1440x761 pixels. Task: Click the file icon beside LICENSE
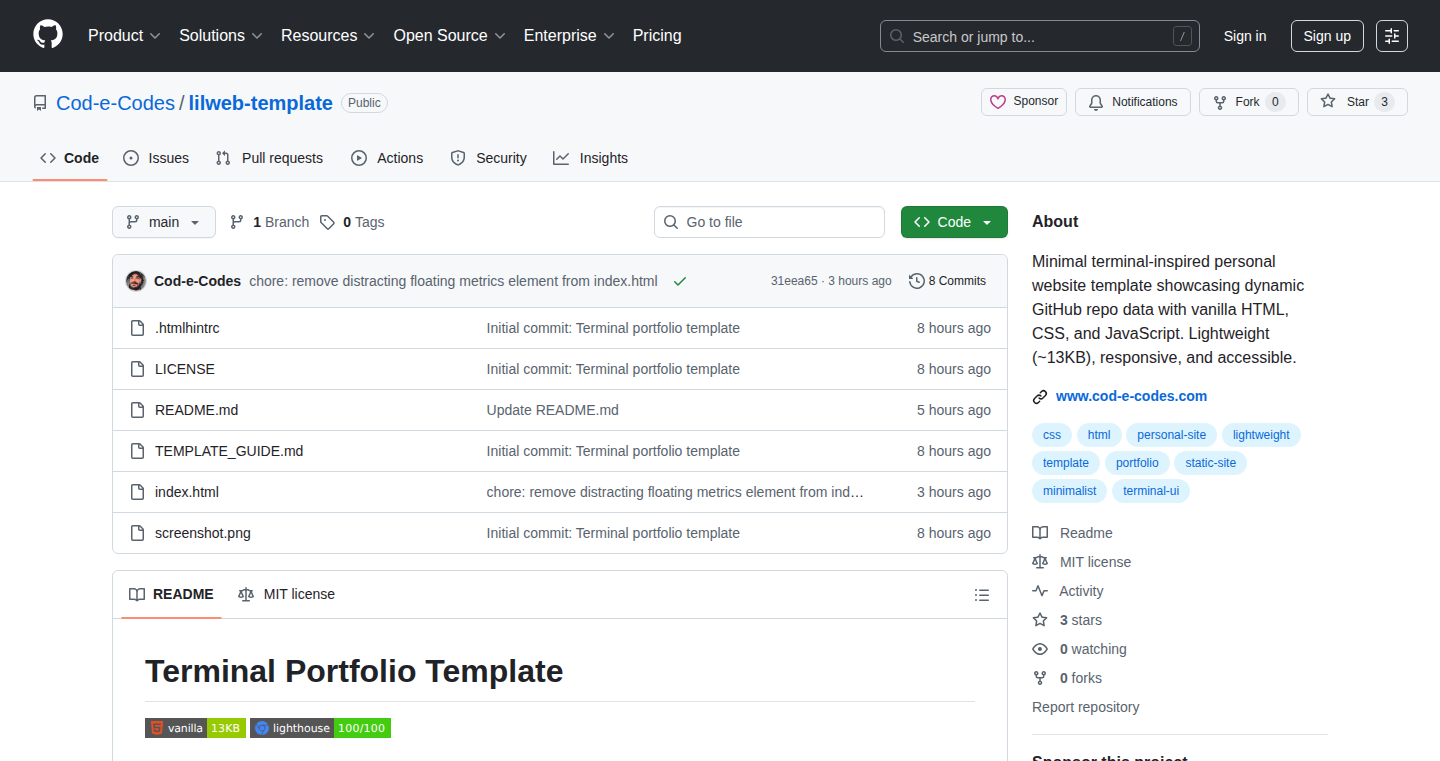click(x=138, y=369)
